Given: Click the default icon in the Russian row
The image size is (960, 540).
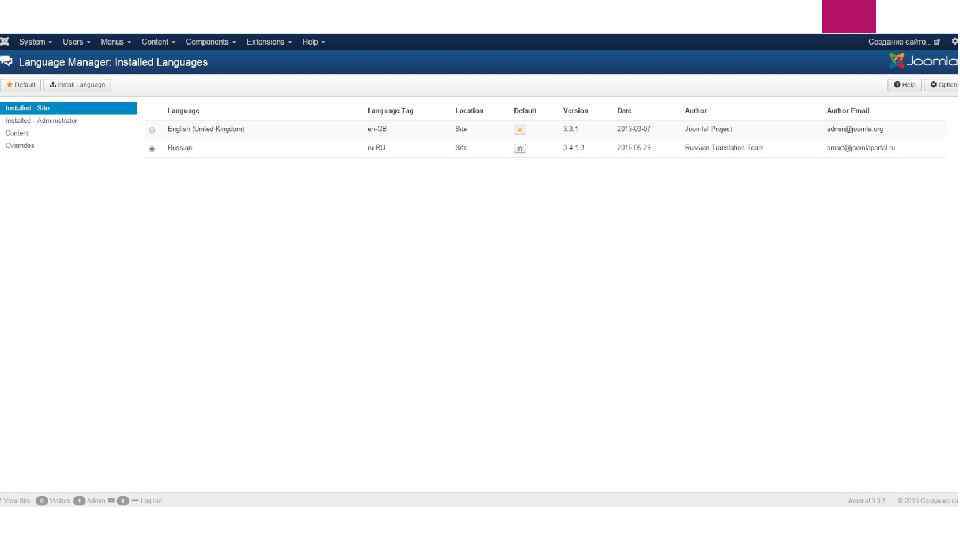Looking at the screenshot, I should (520, 148).
